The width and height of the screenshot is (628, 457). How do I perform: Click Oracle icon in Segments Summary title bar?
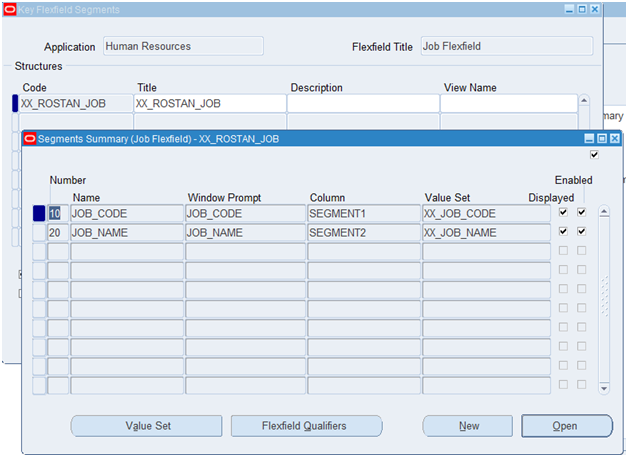coord(30,139)
